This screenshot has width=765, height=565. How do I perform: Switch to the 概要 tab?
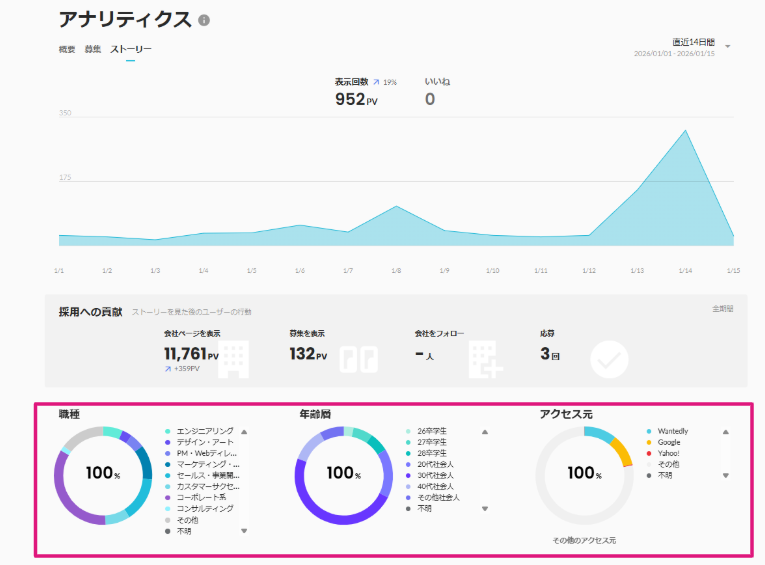tap(67, 49)
